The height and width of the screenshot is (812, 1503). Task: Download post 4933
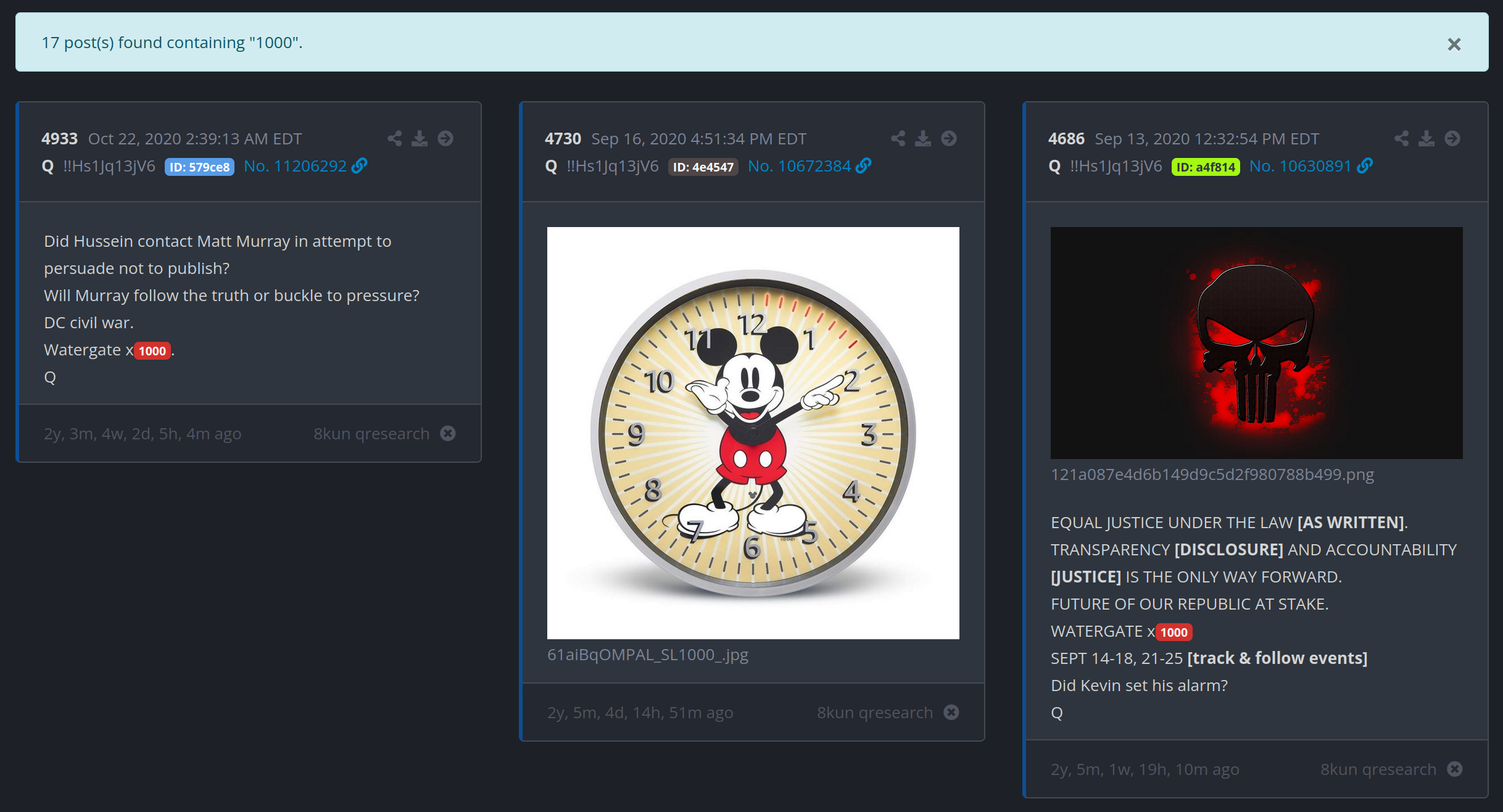[420, 138]
